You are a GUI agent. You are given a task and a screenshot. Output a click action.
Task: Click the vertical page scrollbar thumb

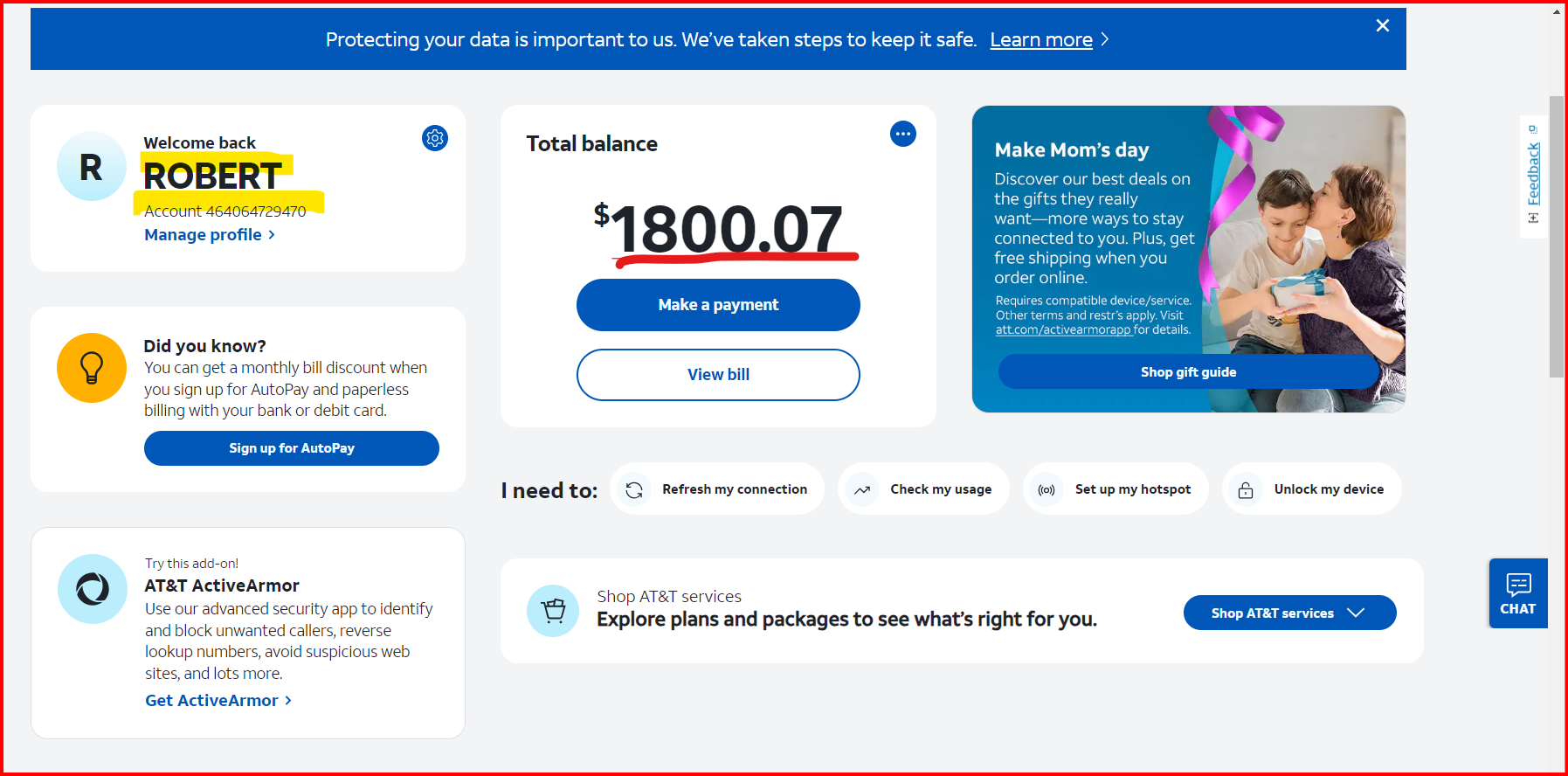coord(1557,236)
